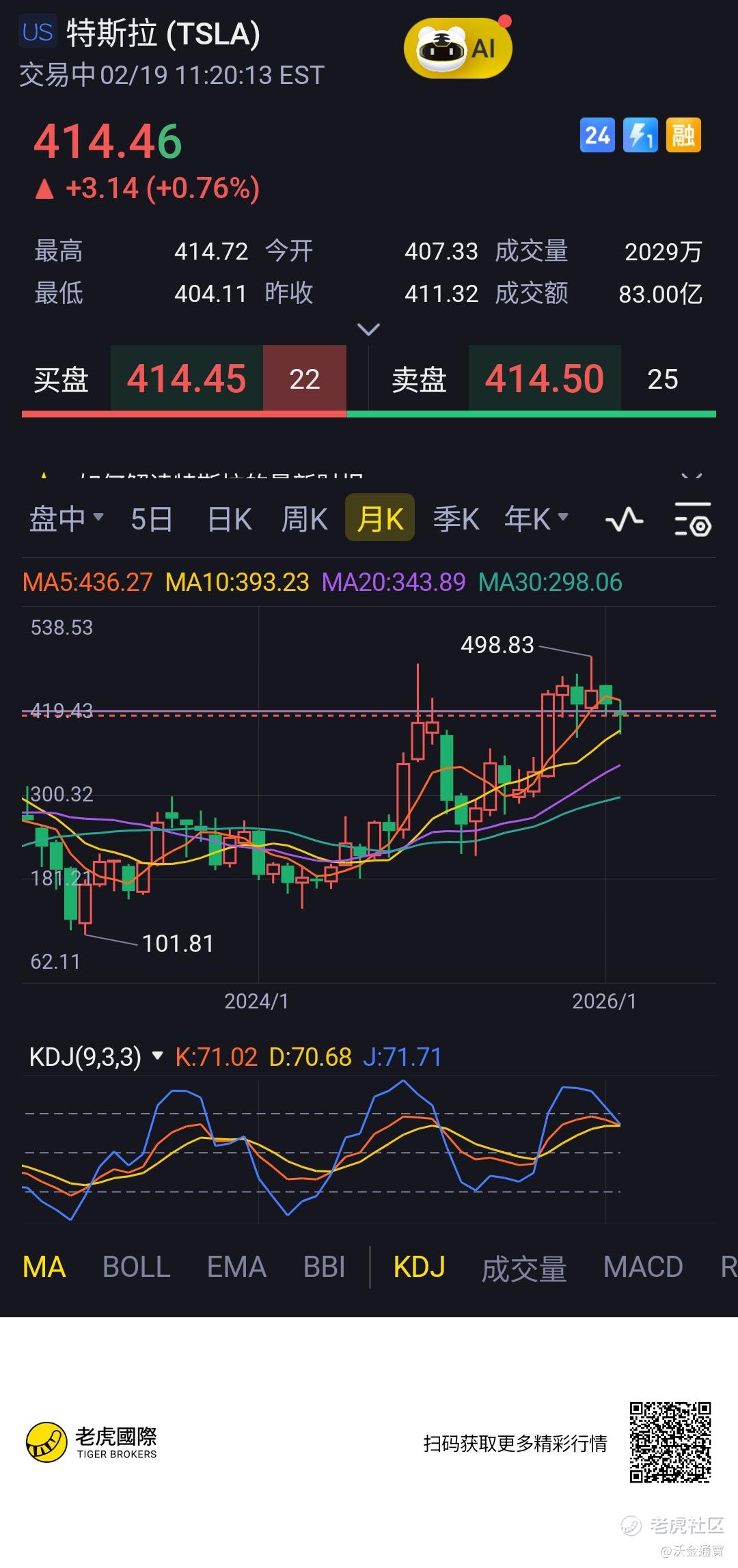Viewport: 738px width, 1568px height.
Task: Tap the orange 融 margin badge
Action: pos(684,135)
